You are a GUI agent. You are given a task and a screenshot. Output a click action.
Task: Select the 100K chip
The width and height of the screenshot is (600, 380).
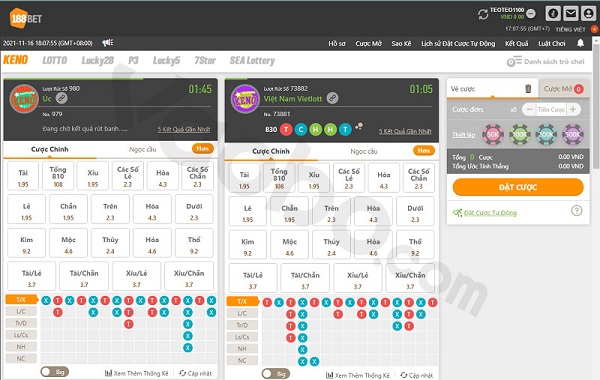520,134
